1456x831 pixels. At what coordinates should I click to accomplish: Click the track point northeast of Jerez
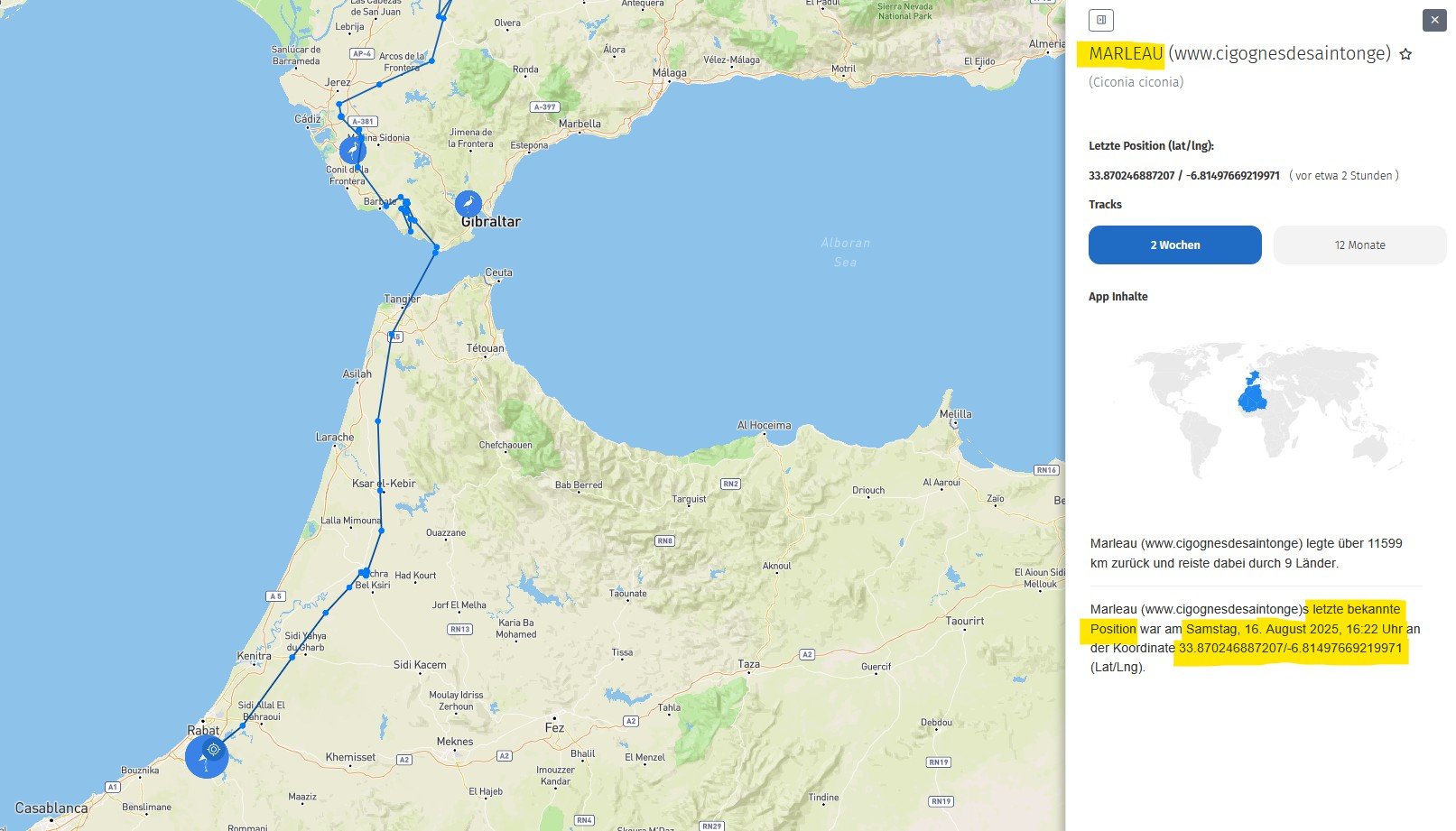pyautogui.click(x=379, y=85)
